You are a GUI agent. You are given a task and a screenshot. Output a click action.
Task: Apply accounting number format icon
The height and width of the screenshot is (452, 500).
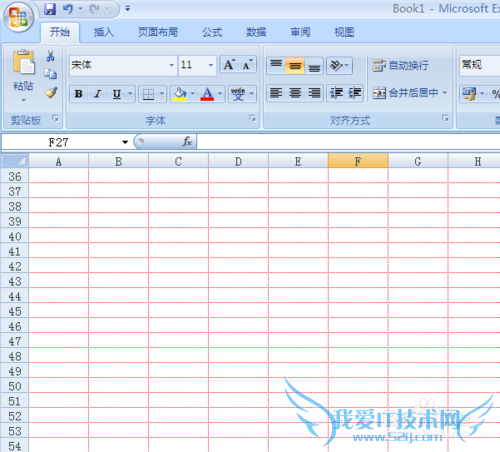469,94
